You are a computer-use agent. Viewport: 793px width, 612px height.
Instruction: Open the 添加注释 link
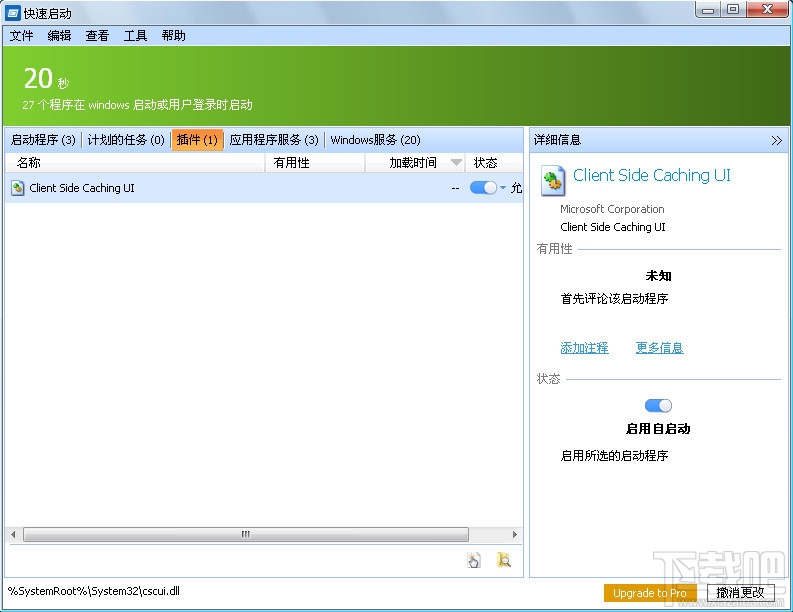584,348
